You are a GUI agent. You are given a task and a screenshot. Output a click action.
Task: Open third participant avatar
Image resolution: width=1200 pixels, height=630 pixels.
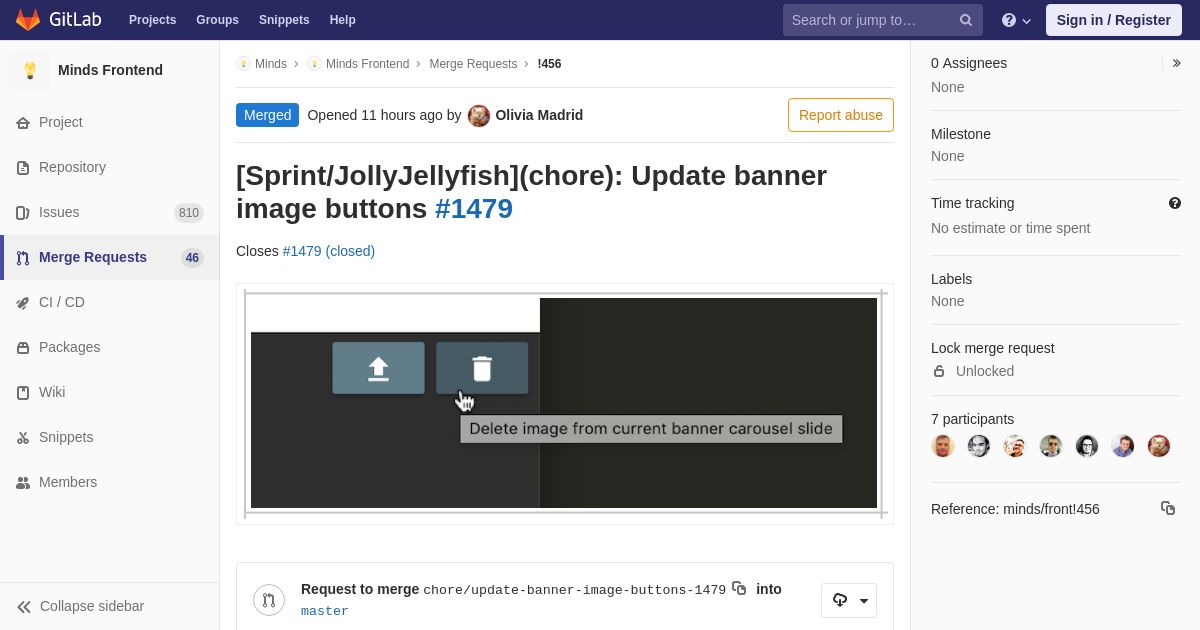(1015, 446)
